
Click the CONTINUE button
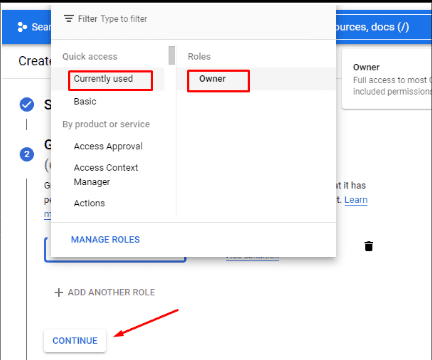click(75, 341)
